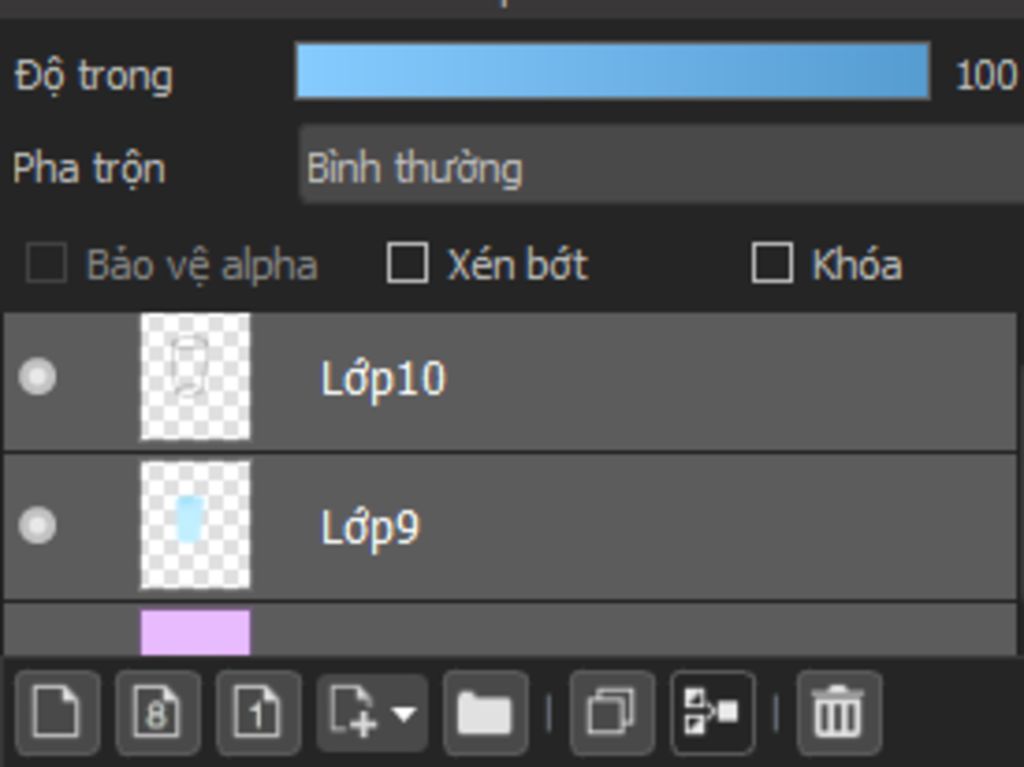Hide the Lớp9 layer visibility dot

pos(37,526)
